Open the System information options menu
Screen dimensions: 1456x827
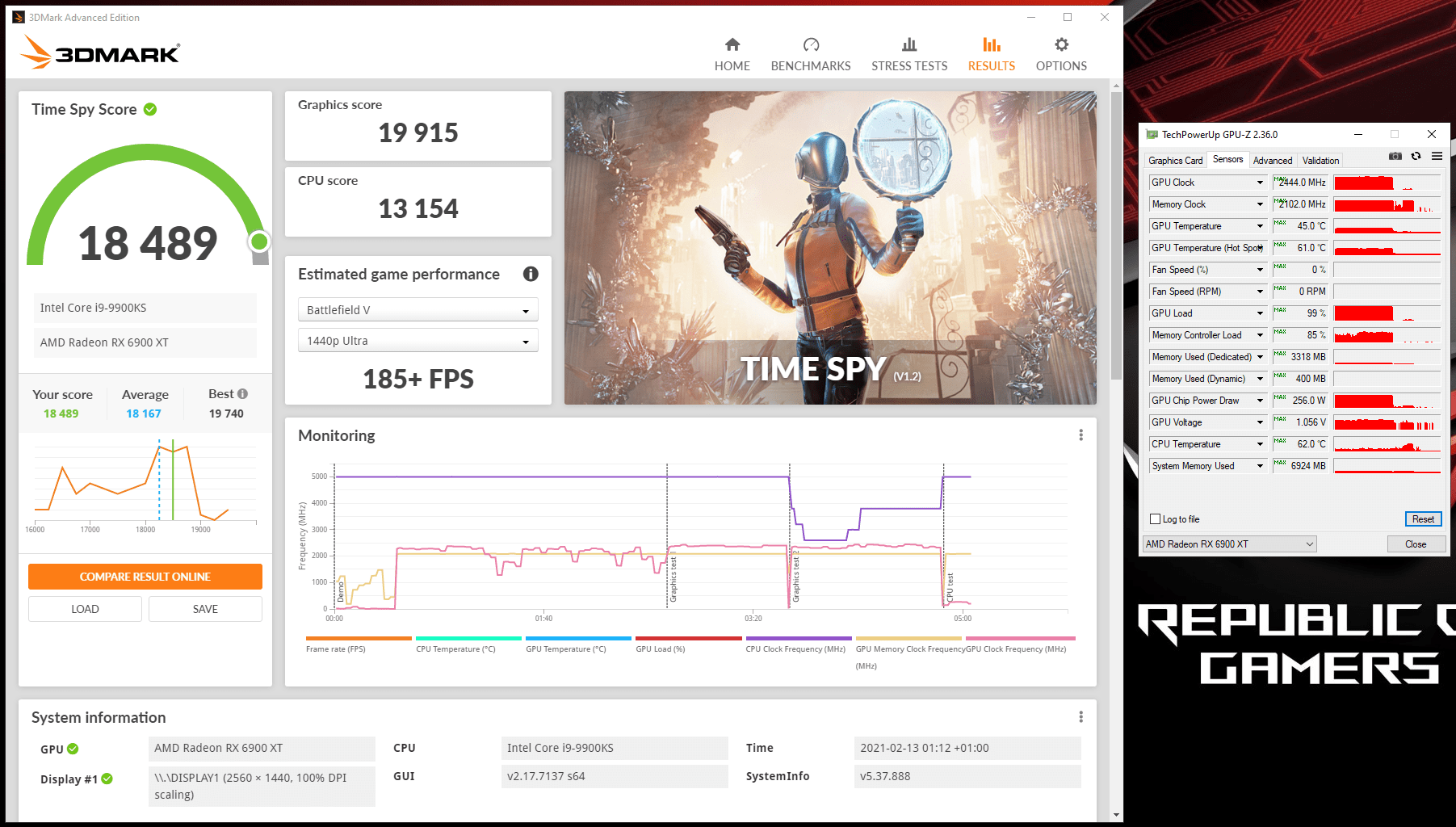pos(1080,717)
